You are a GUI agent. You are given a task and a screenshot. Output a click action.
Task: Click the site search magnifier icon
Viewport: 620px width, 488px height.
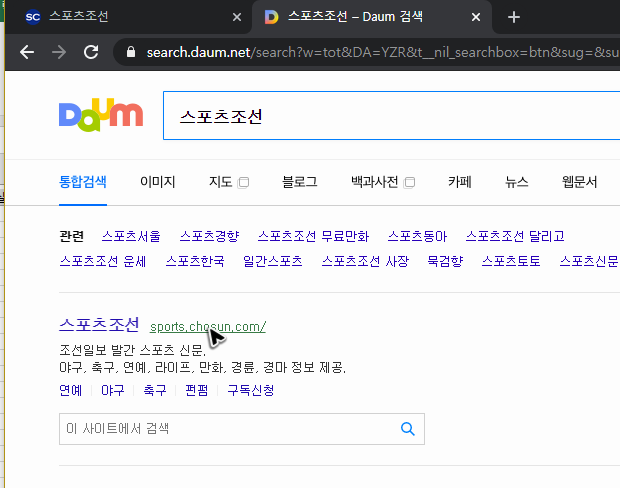408,429
